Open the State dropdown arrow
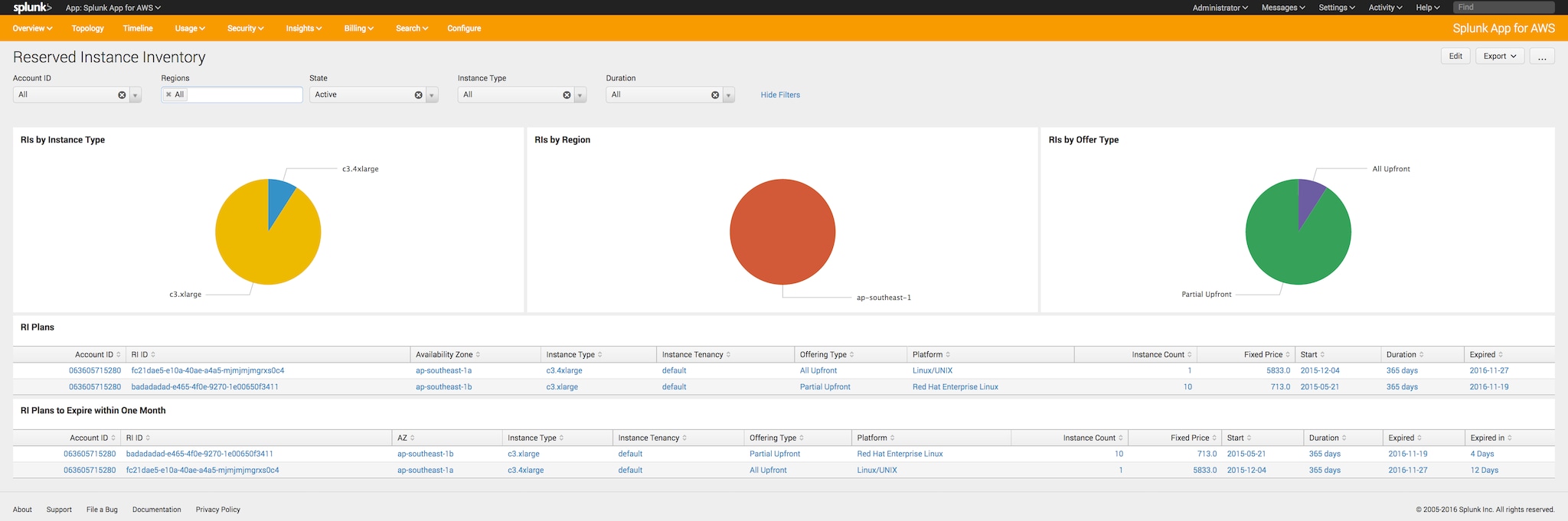The height and width of the screenshot is (521, 1568). click(x=433, y=95)
